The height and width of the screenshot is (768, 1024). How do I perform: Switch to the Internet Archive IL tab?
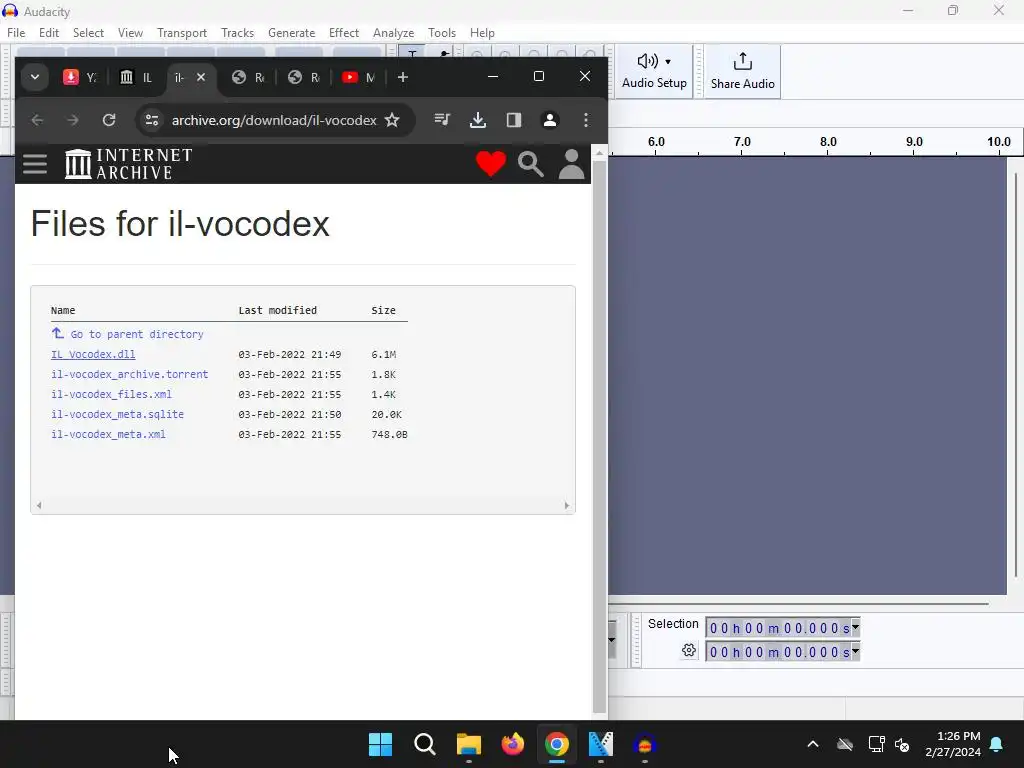tap(136, 77)
